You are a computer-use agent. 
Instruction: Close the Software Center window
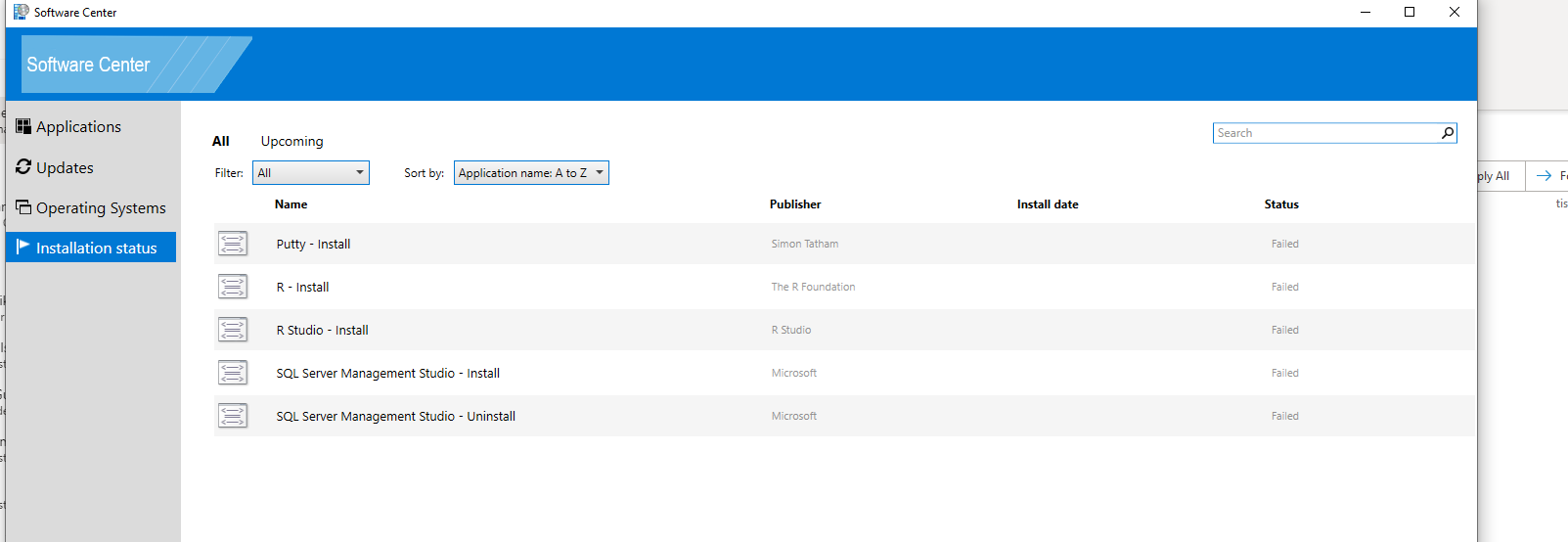click(x=1455, y=12)
